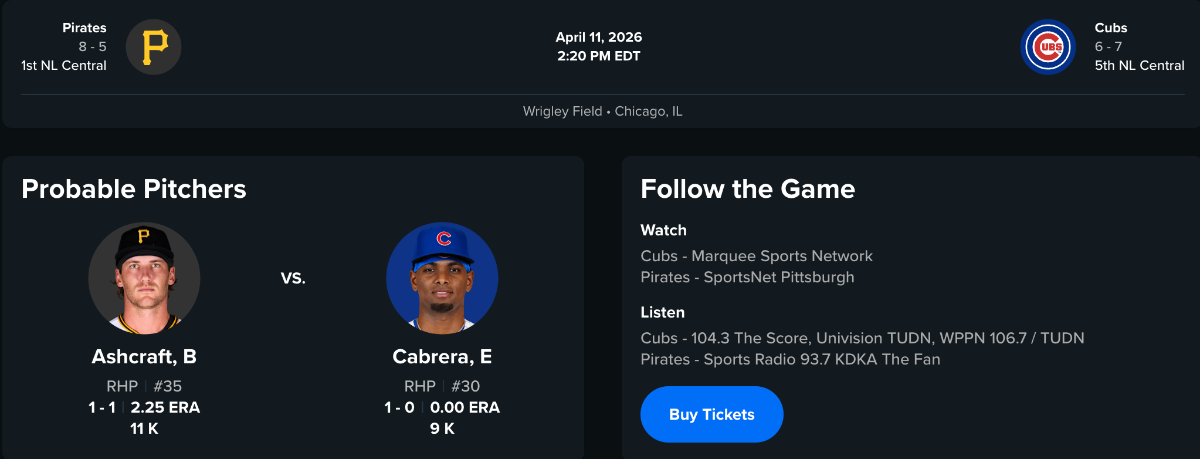Click Ashcraft's 2.25 ERA stat
The width and height of the screenshot is (1200, 459).
165,407
